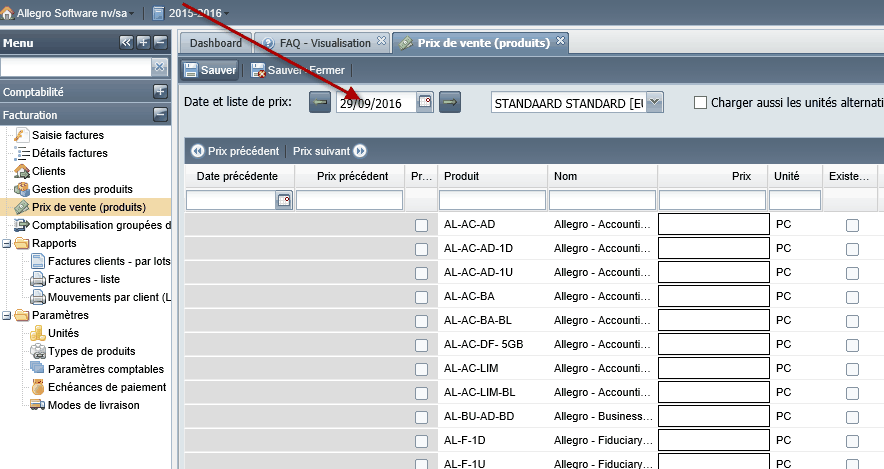Click the Prix filter field
The height and width of the screenshot is (469, 884).
[x=712, y=200]
